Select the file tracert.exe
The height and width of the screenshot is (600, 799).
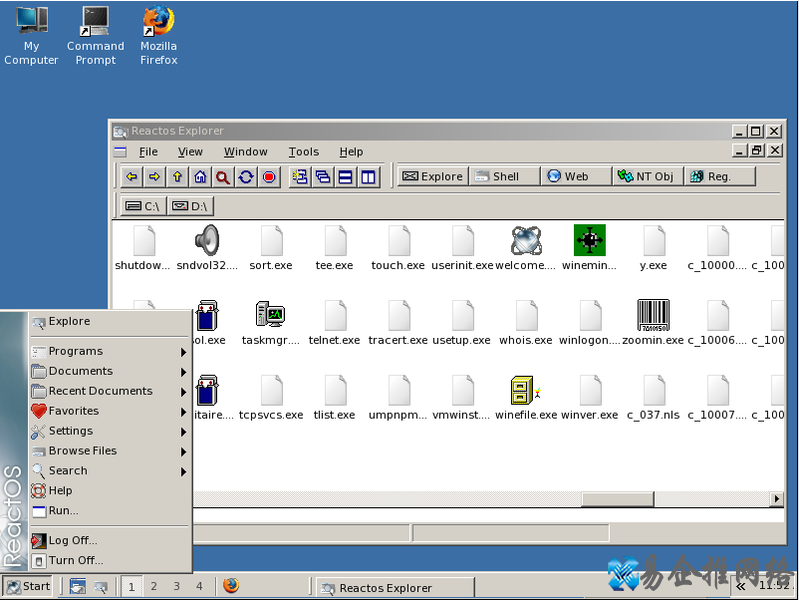click(398, 322)
